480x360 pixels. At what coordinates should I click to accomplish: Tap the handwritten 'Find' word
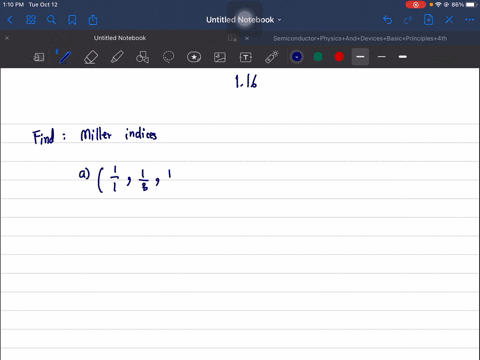[x=43, y=137]
